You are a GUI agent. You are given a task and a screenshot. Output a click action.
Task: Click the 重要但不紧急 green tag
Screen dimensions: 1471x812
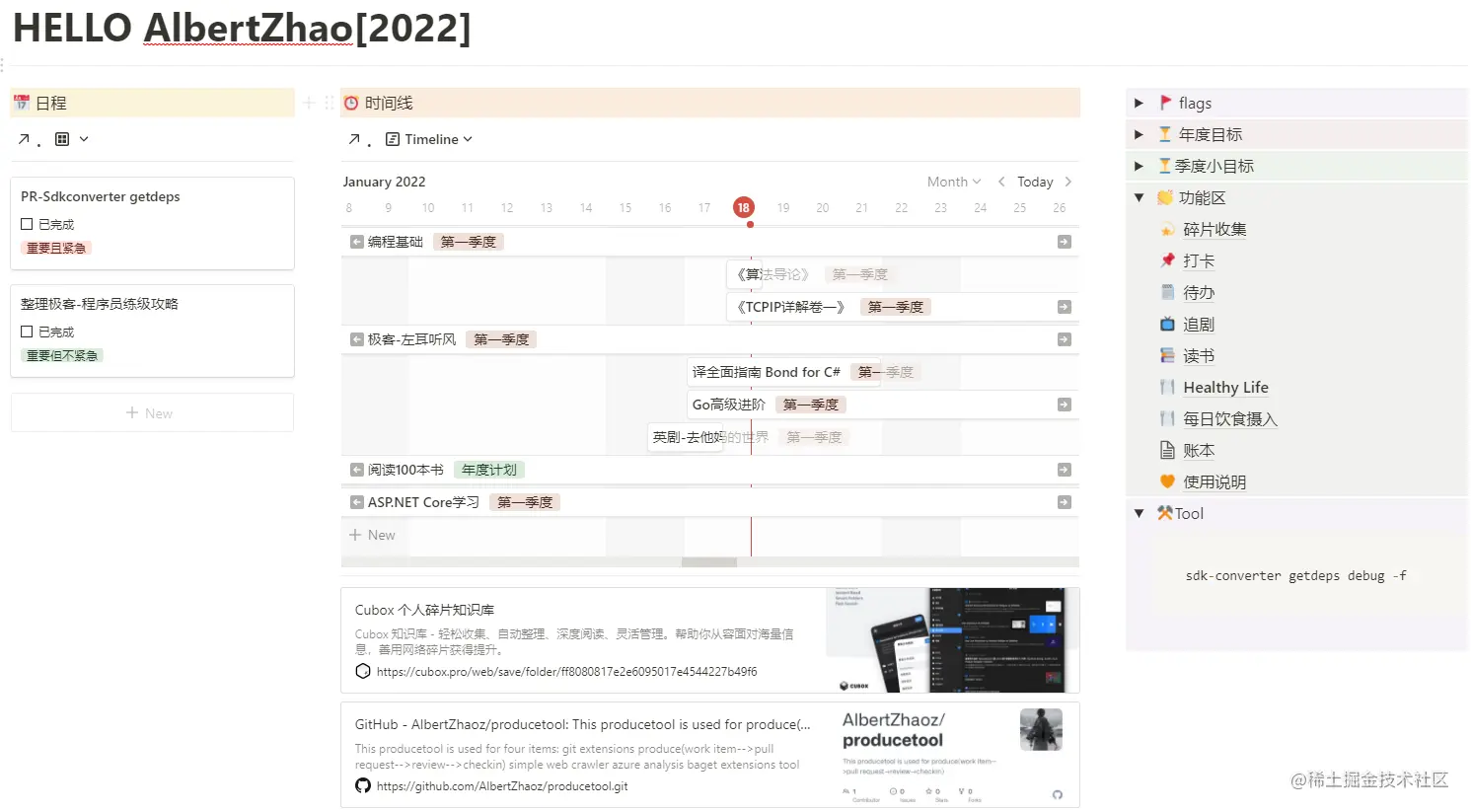[62, 355]
